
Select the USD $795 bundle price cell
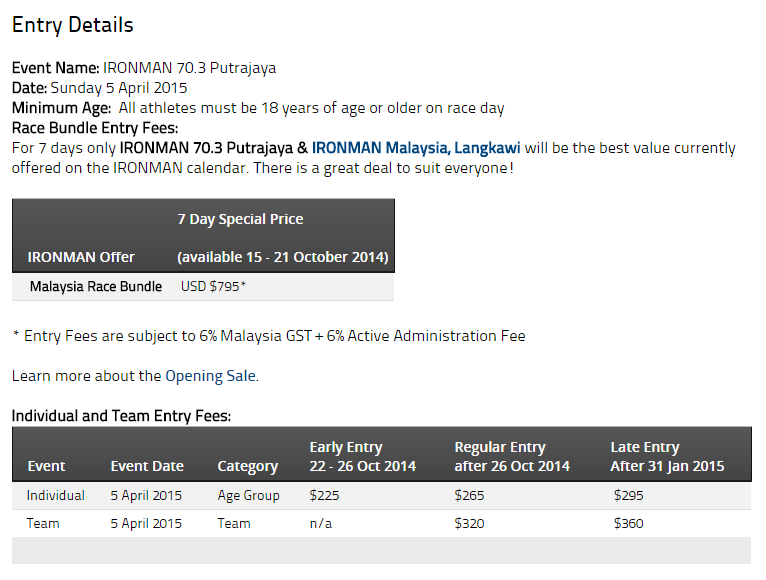tap(213, 286)
